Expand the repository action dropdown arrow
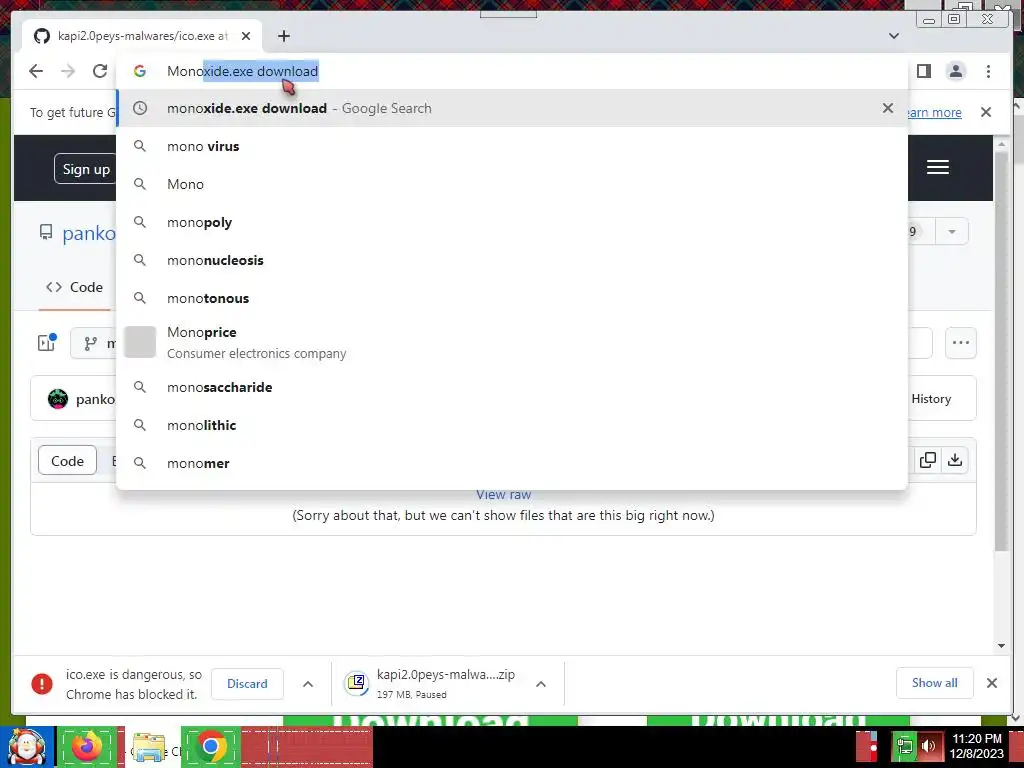Screen dimensions: 1024x768 pyautogui.click(x=952, y=232)
